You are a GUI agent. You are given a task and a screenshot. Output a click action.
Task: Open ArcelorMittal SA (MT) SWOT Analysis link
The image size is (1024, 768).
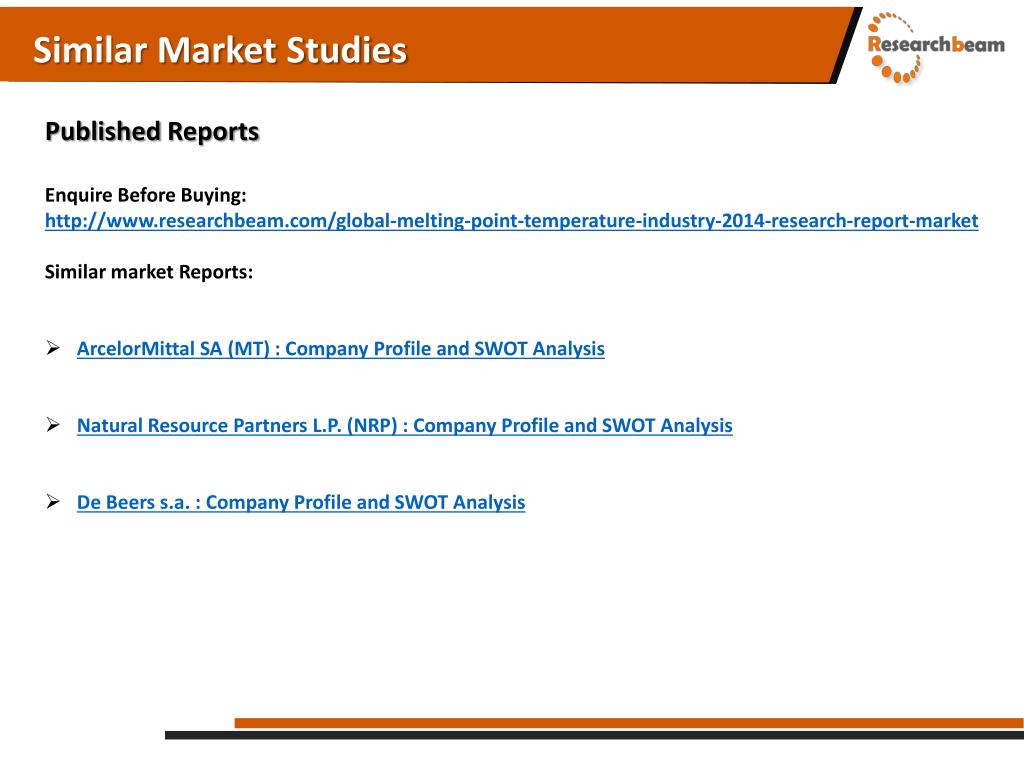(x=340, y=349)
